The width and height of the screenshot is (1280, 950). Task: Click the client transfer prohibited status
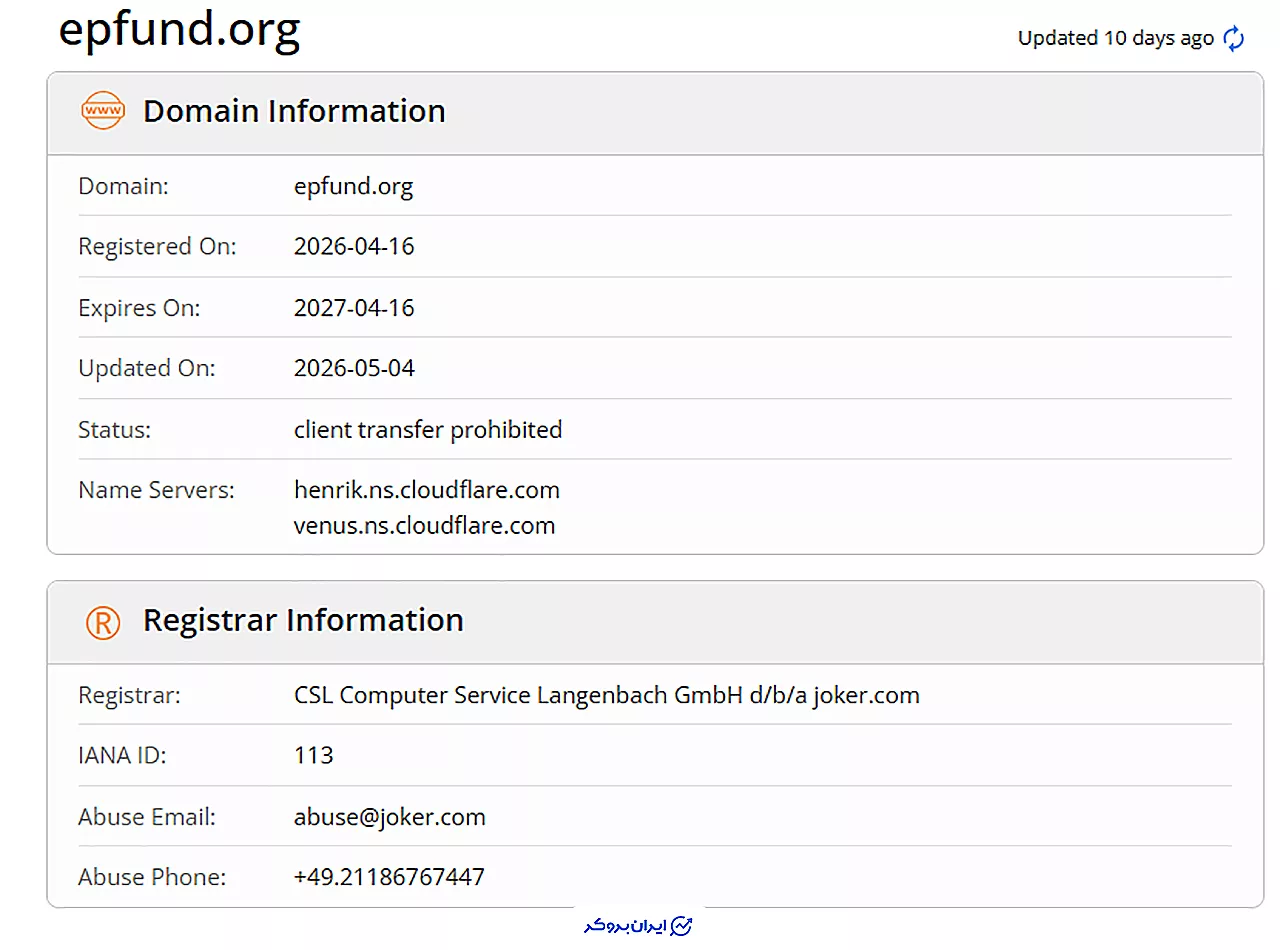(428, 430)
